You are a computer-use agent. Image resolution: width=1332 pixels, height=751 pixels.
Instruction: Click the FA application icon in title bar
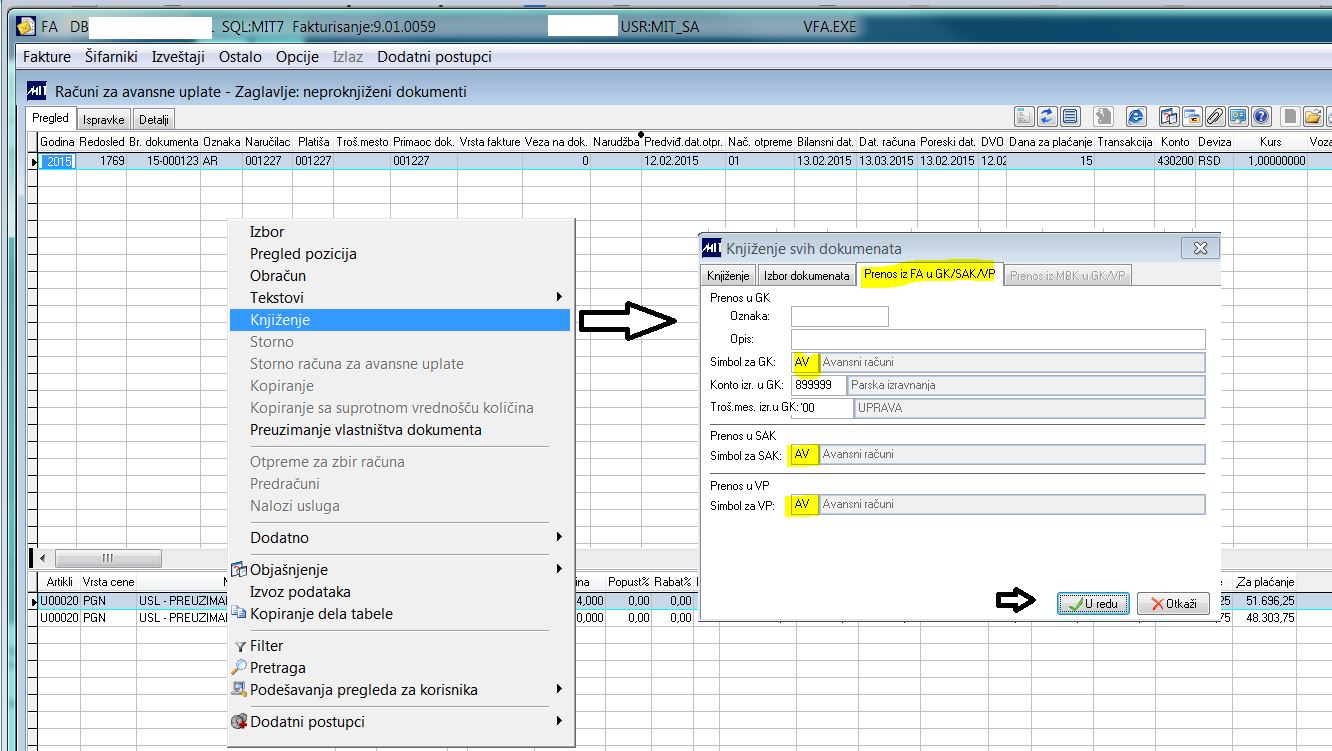[x=26, y=27]
